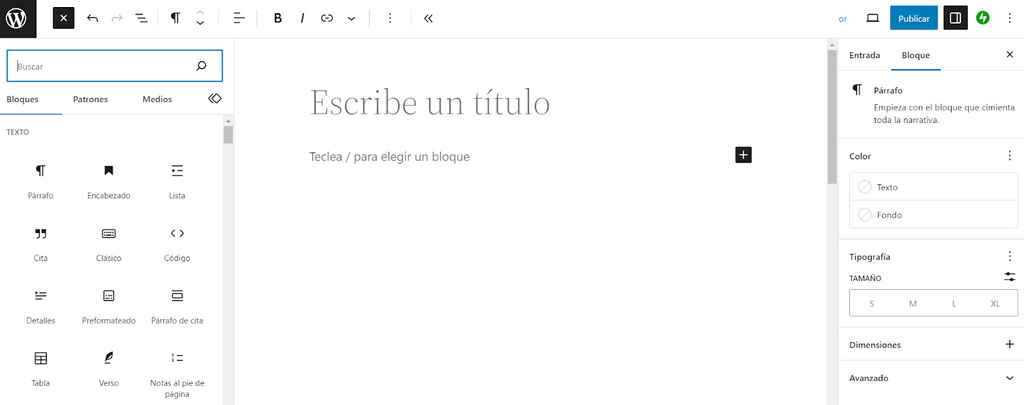Switch to the Entrada tab
Viewport: 1024px width, 405px height.
864,55
